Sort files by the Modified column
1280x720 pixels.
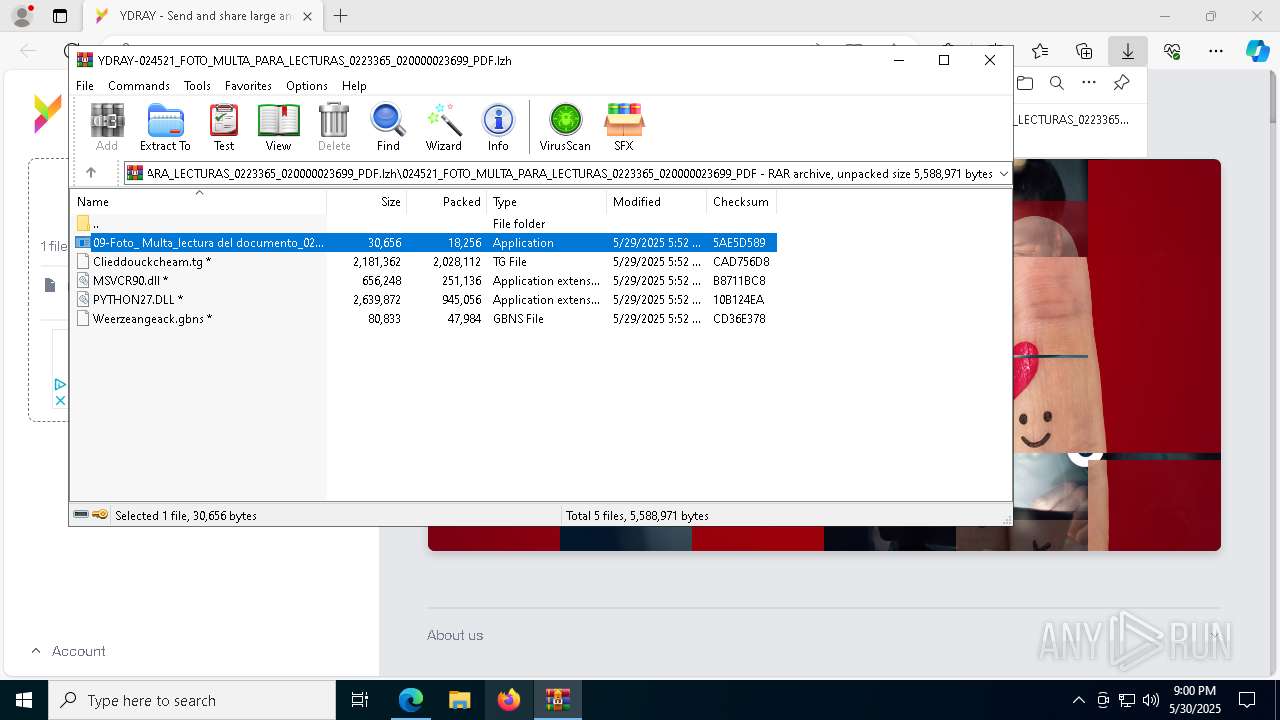click(x=656, y=202)
